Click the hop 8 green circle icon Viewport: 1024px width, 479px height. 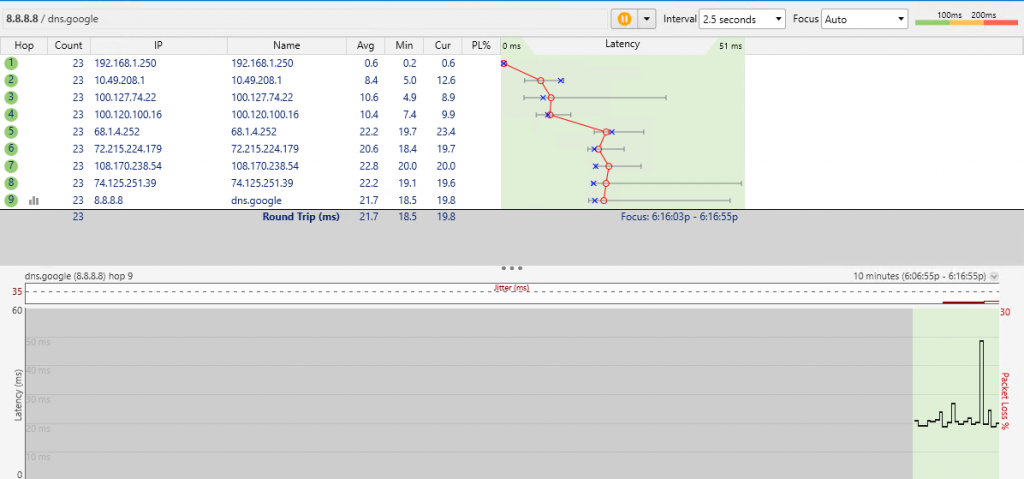coord(12,183)
